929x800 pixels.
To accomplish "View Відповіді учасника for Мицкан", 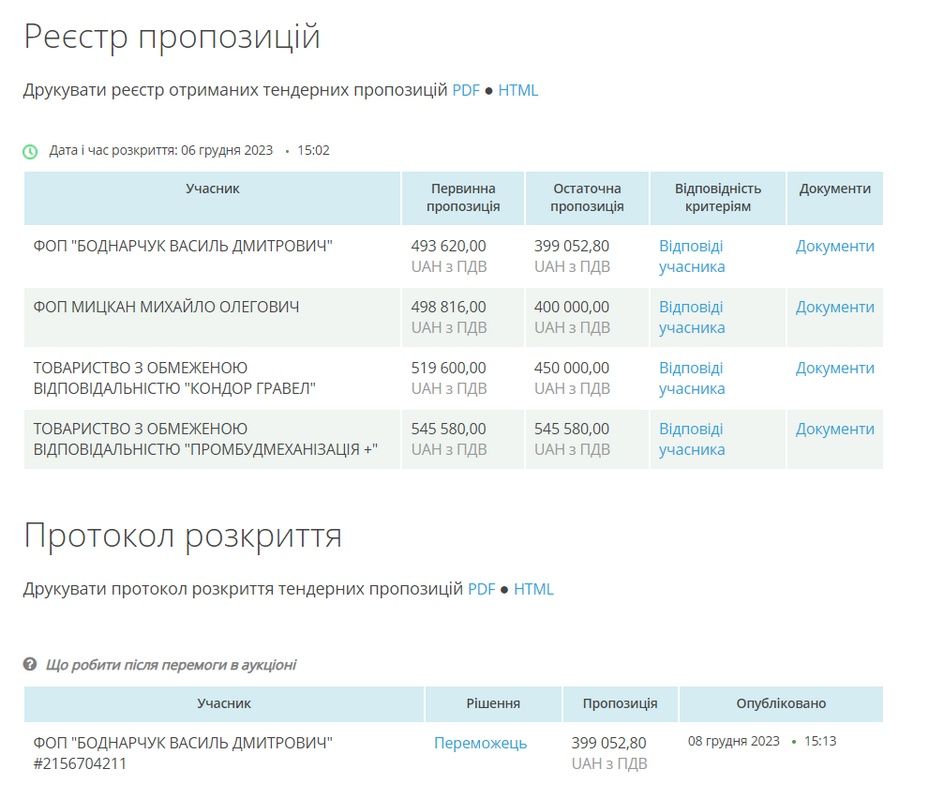I will point(691,317).
